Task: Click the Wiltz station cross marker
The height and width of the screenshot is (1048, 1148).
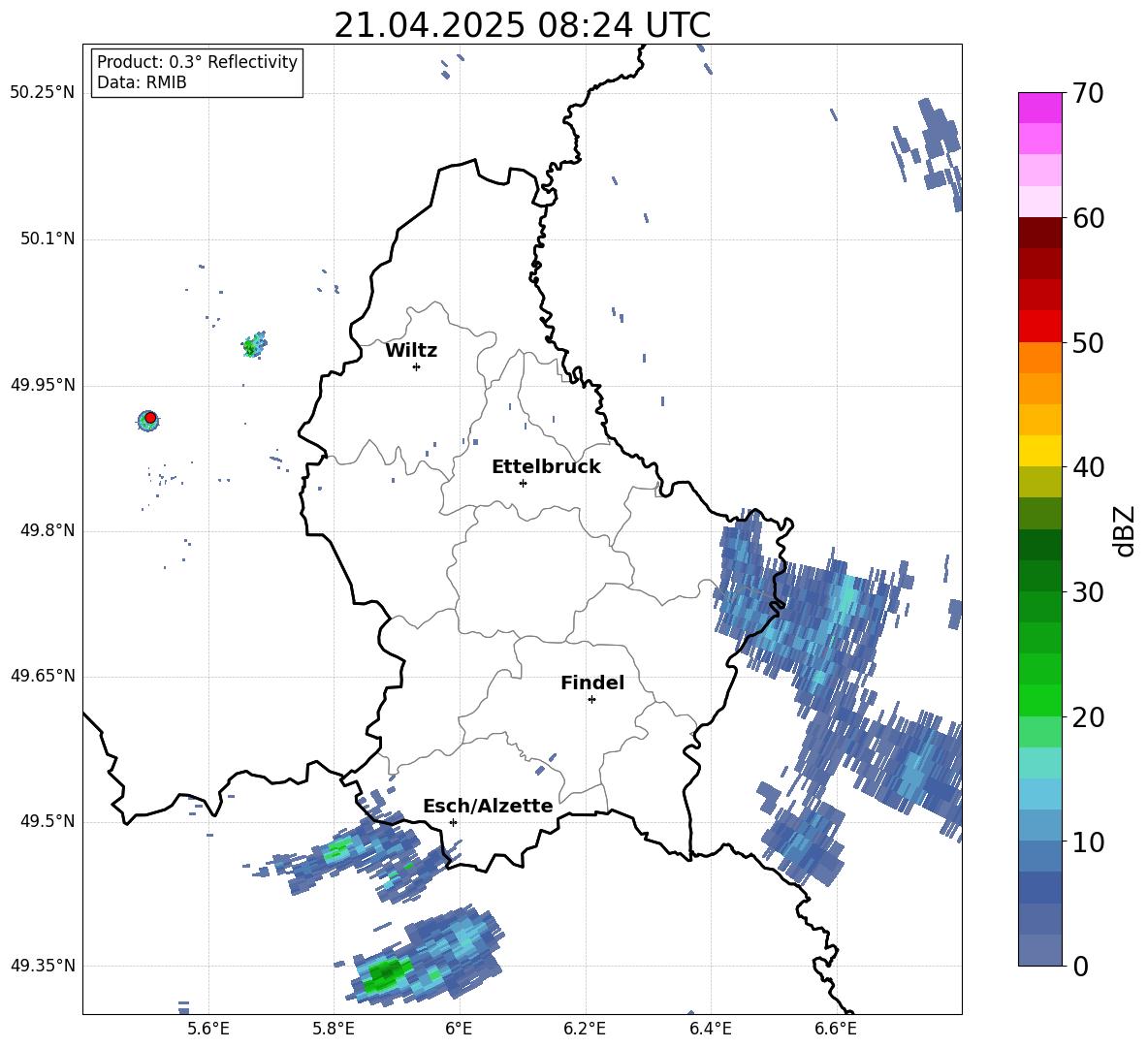Action: click(417, 366)
